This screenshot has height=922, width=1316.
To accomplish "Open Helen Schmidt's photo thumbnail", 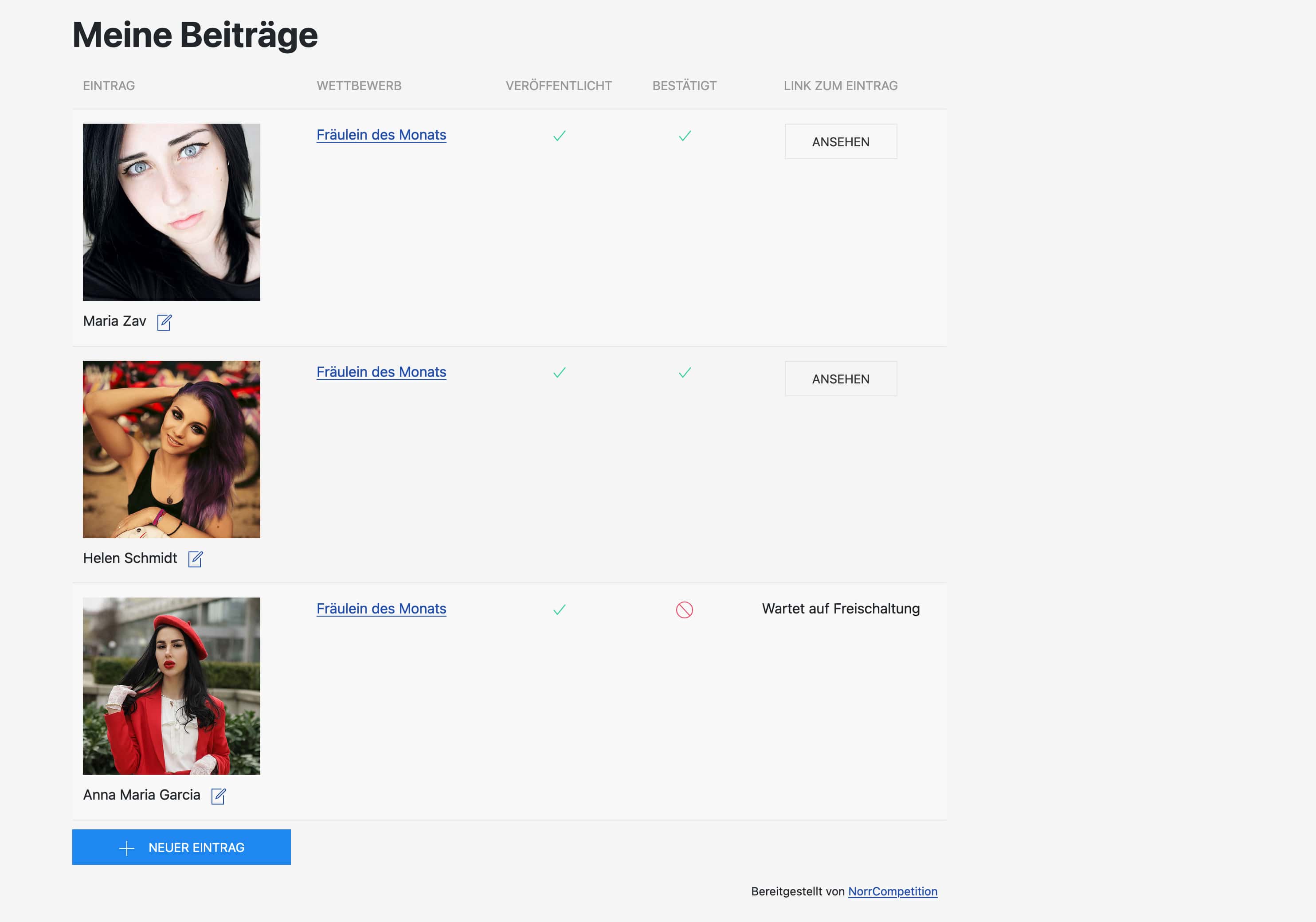I will tap(172, 449).
